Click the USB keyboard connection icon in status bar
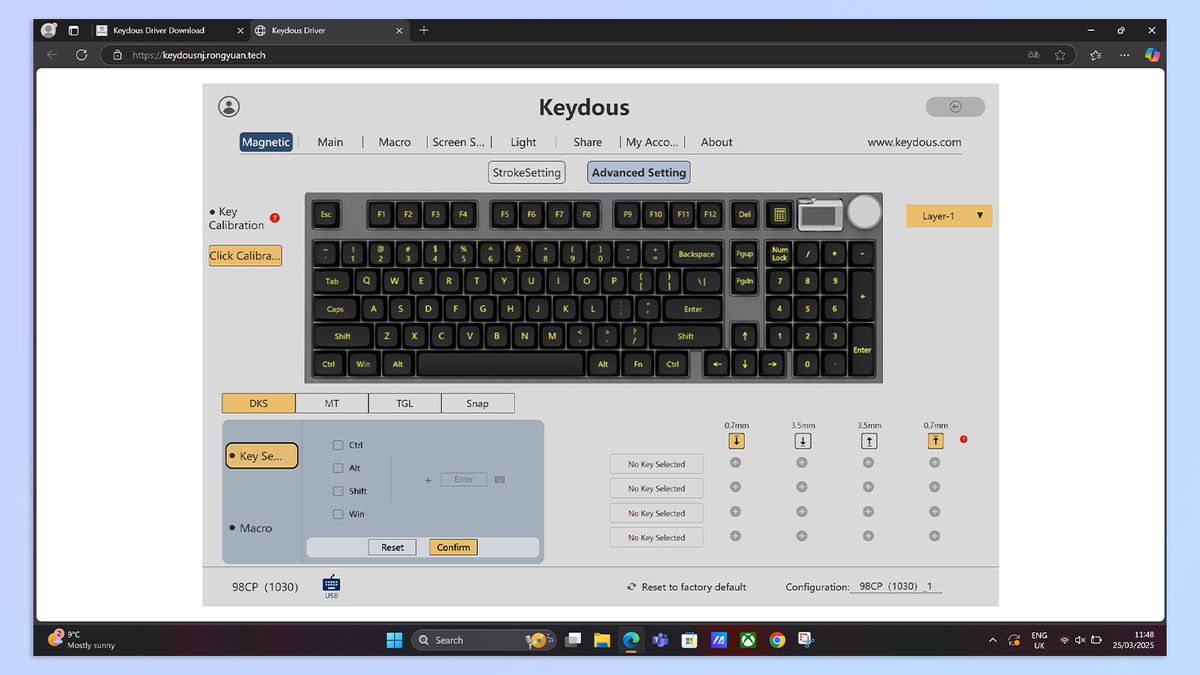The image size is (1200, 675). click(x=330, y=583)
